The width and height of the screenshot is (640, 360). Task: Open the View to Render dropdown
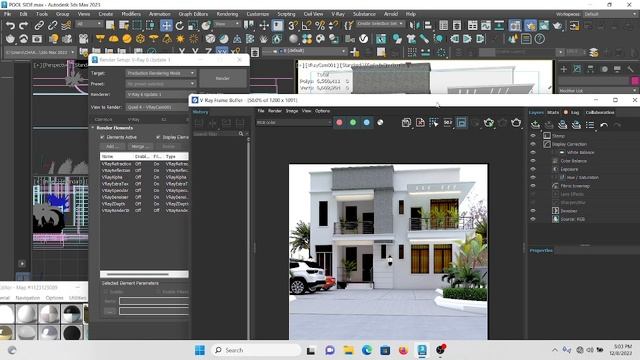[158, 107]
